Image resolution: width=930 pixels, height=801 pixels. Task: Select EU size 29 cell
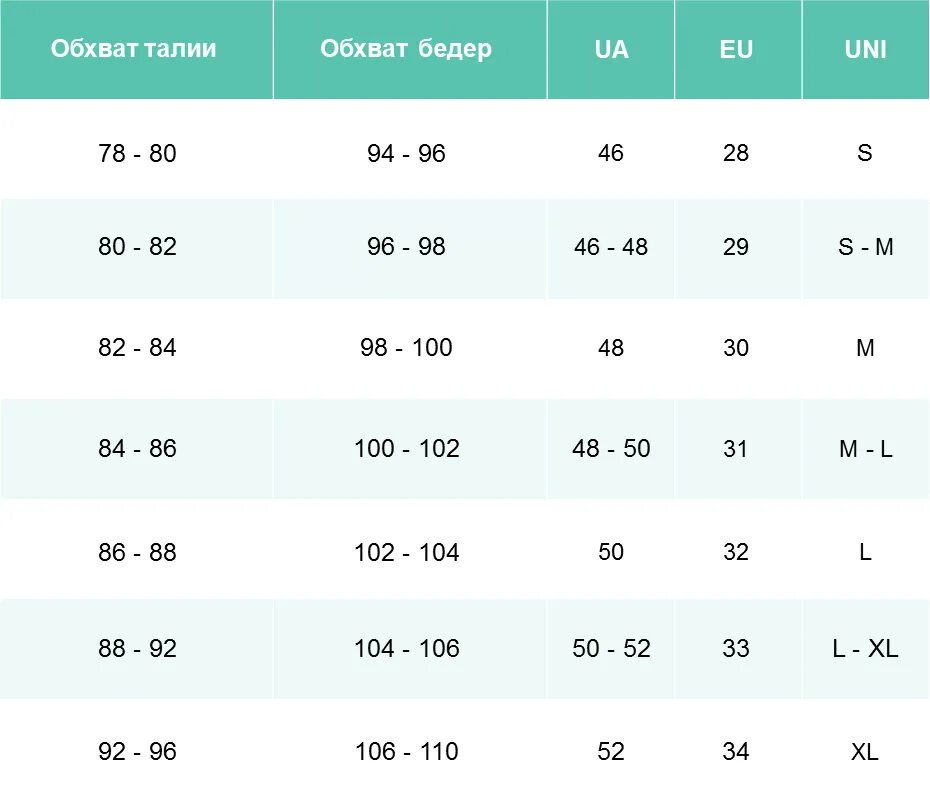tap(735, 247)
